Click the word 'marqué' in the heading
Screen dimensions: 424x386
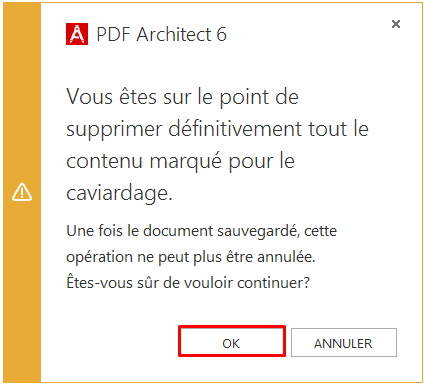coord(185,162)
